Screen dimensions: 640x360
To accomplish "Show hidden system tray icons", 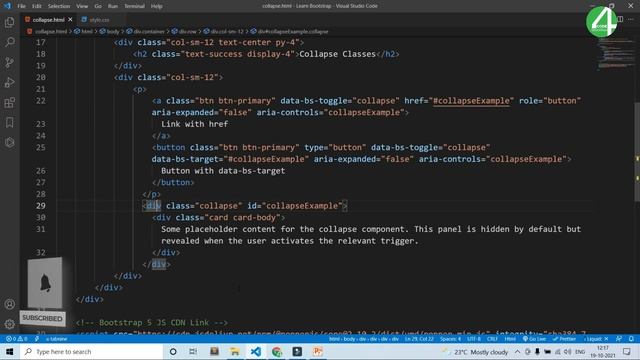I will (x=517, y=351).
